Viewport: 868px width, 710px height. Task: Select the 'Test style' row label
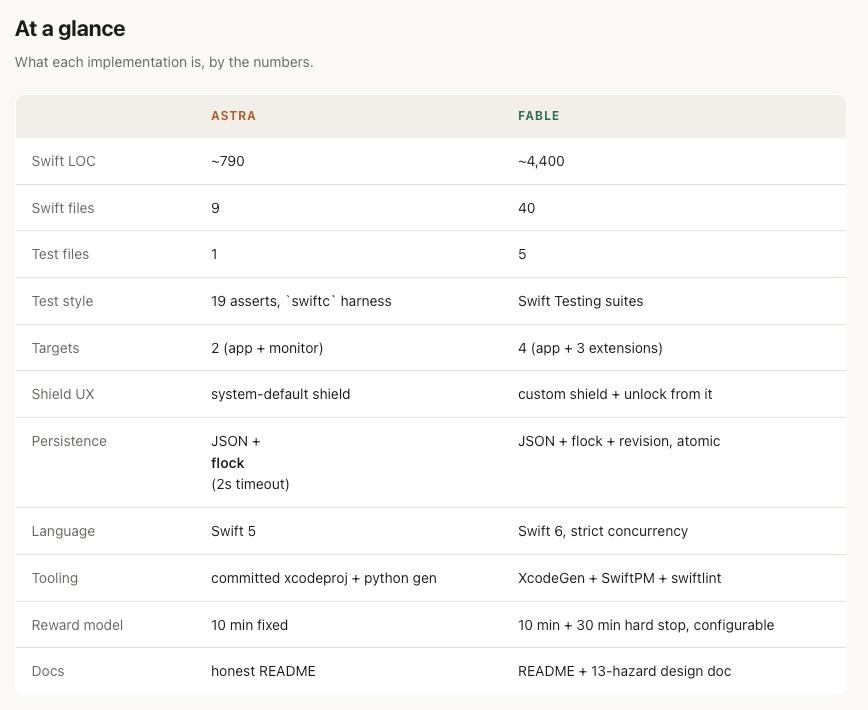62,301
